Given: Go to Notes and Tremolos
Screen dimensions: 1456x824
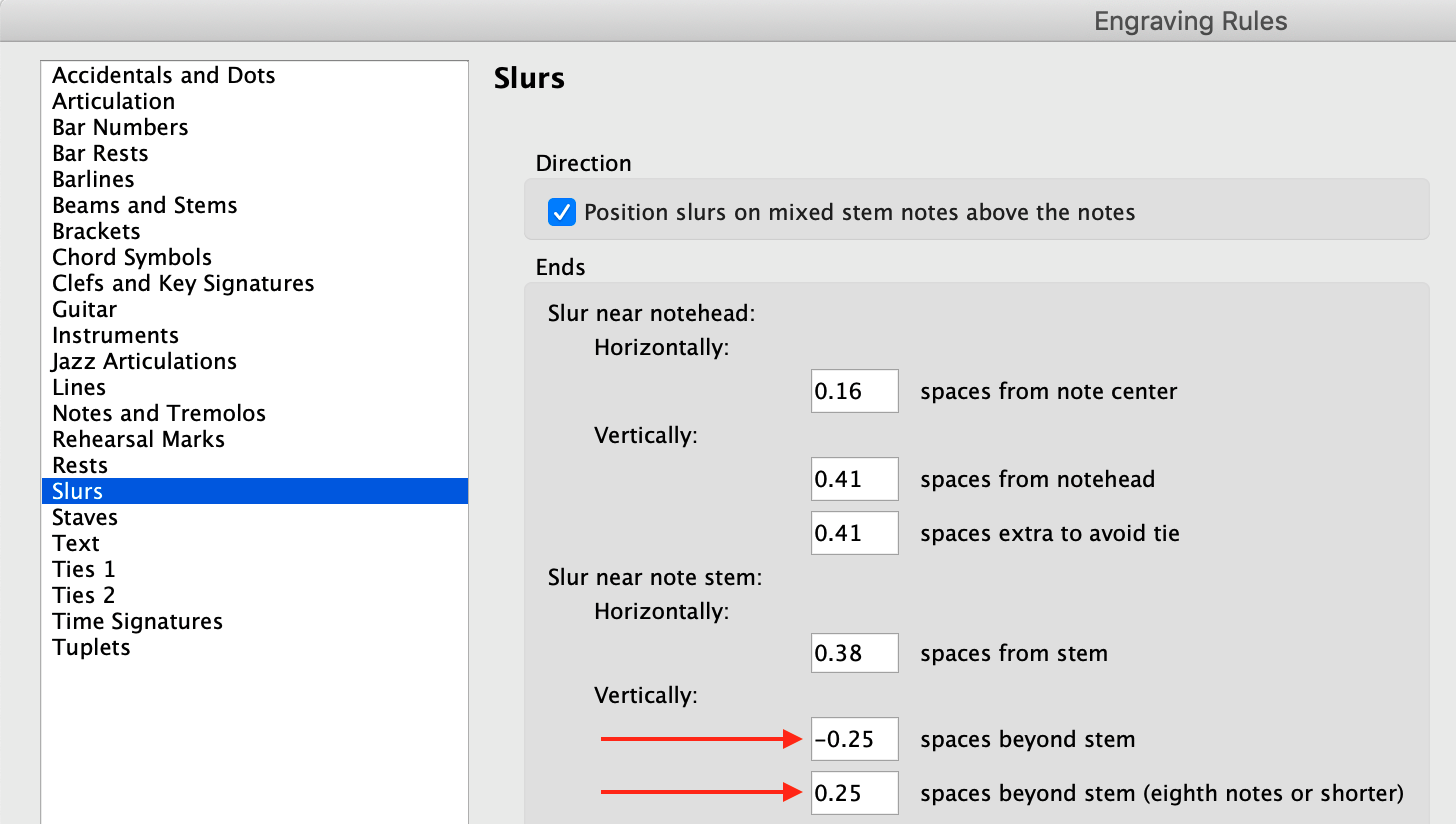Looking at the screenshot, I should (255, 413).
